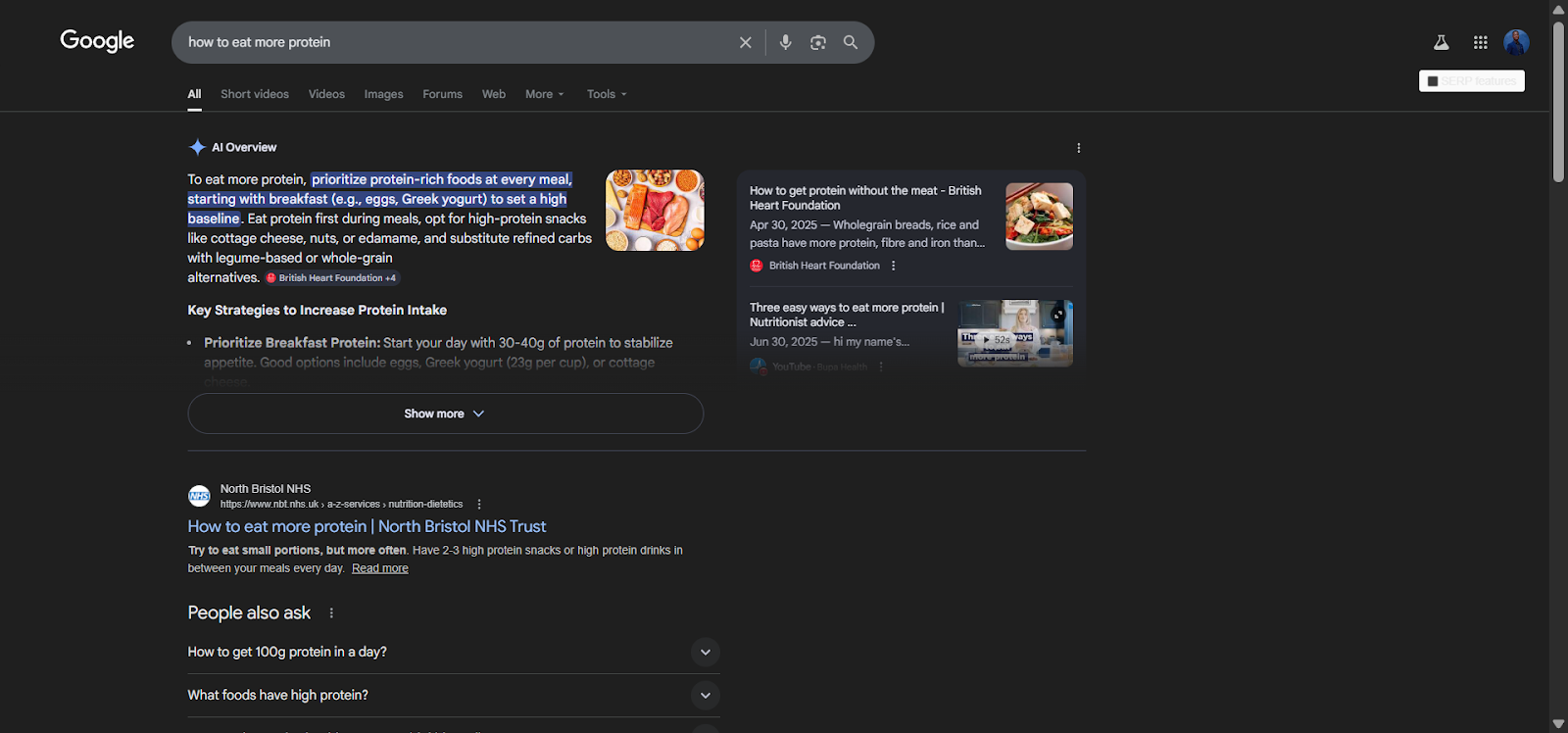The image size is (1568, 733).
Task: Click the protein foods image in AI Overview
Action: click(655, 210)
